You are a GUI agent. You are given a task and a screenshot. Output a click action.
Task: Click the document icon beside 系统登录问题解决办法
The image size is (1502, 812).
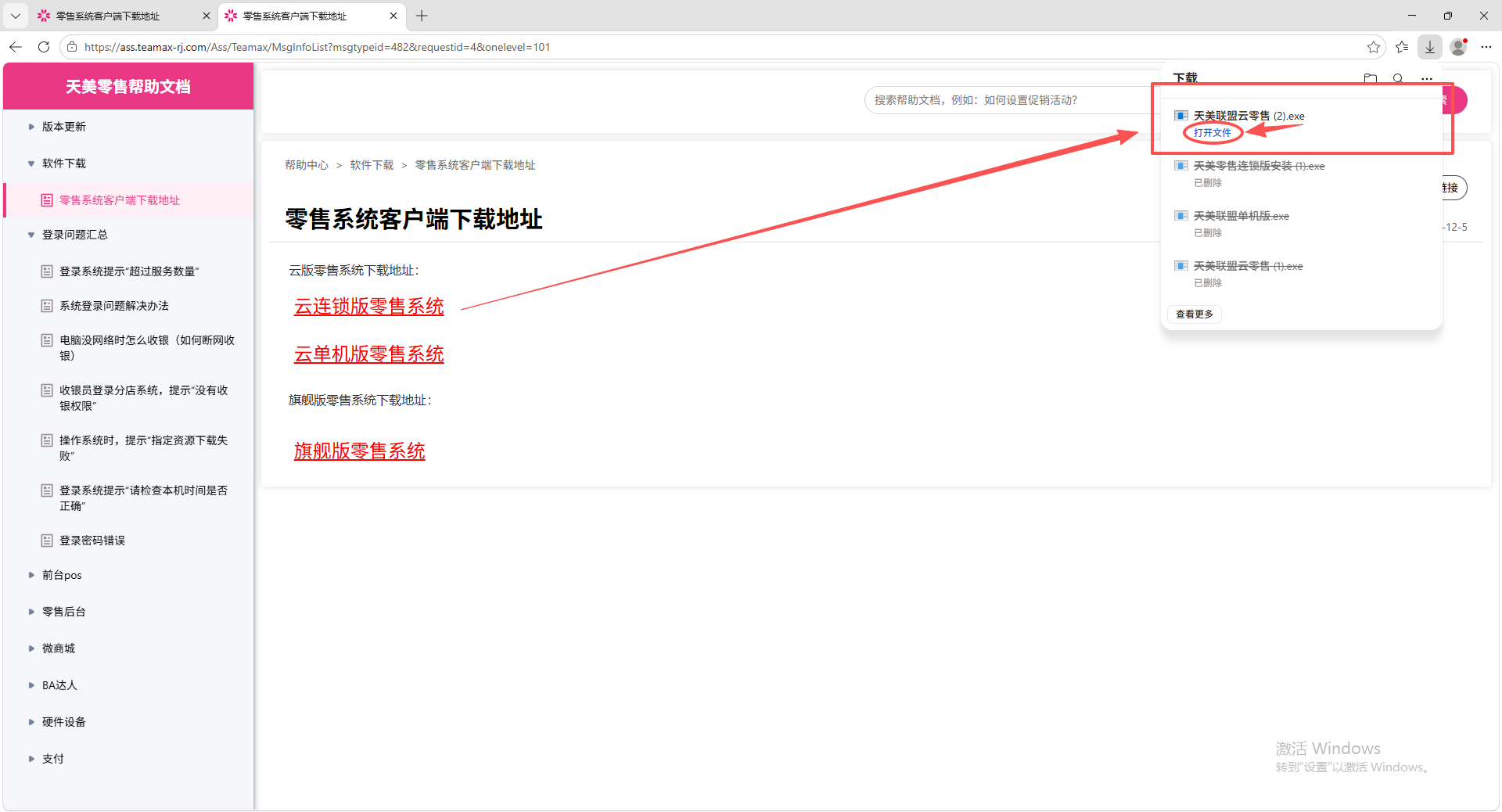[47, 306]
